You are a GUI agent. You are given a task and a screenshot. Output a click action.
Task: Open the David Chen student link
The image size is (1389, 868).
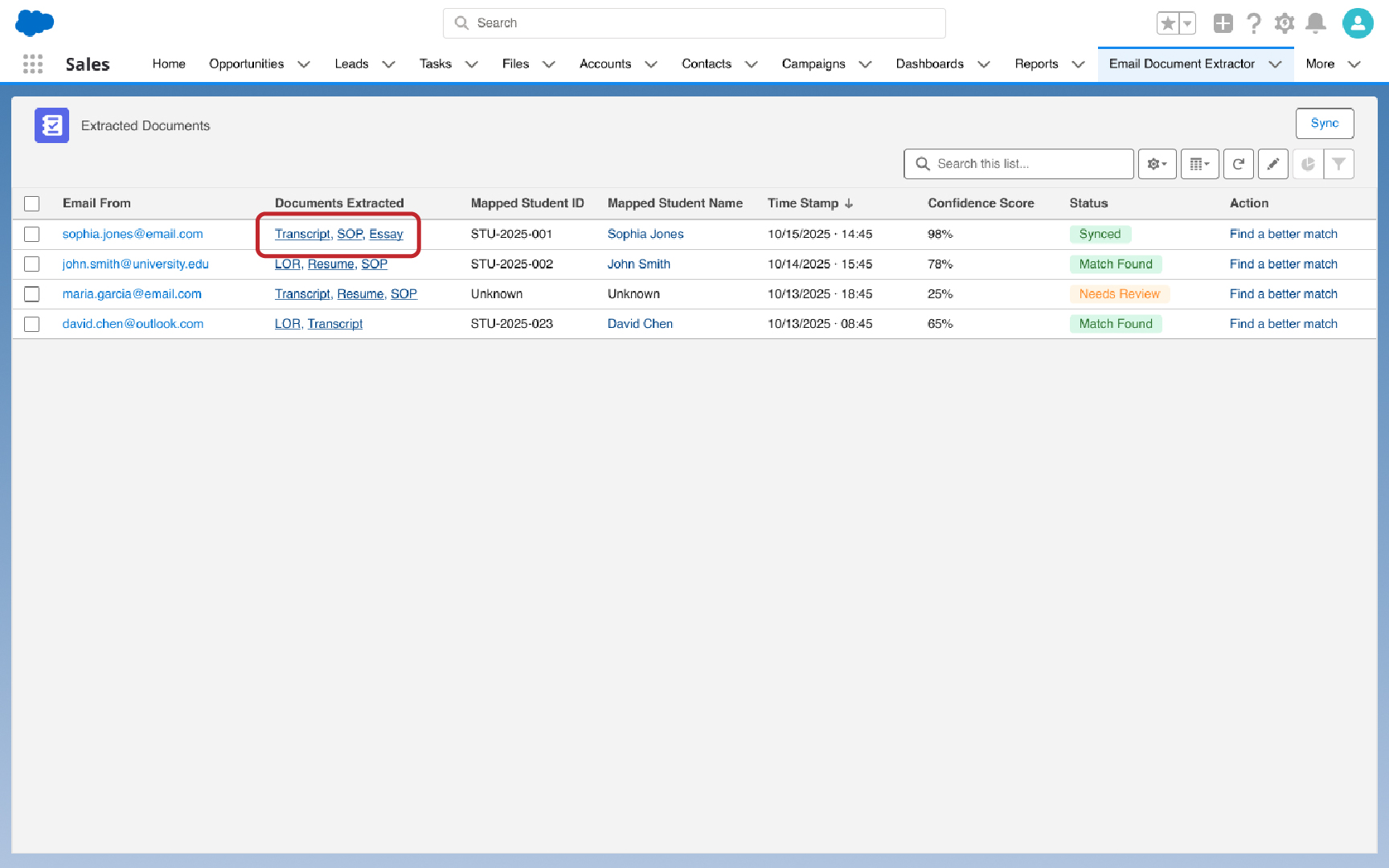point(640,324)
